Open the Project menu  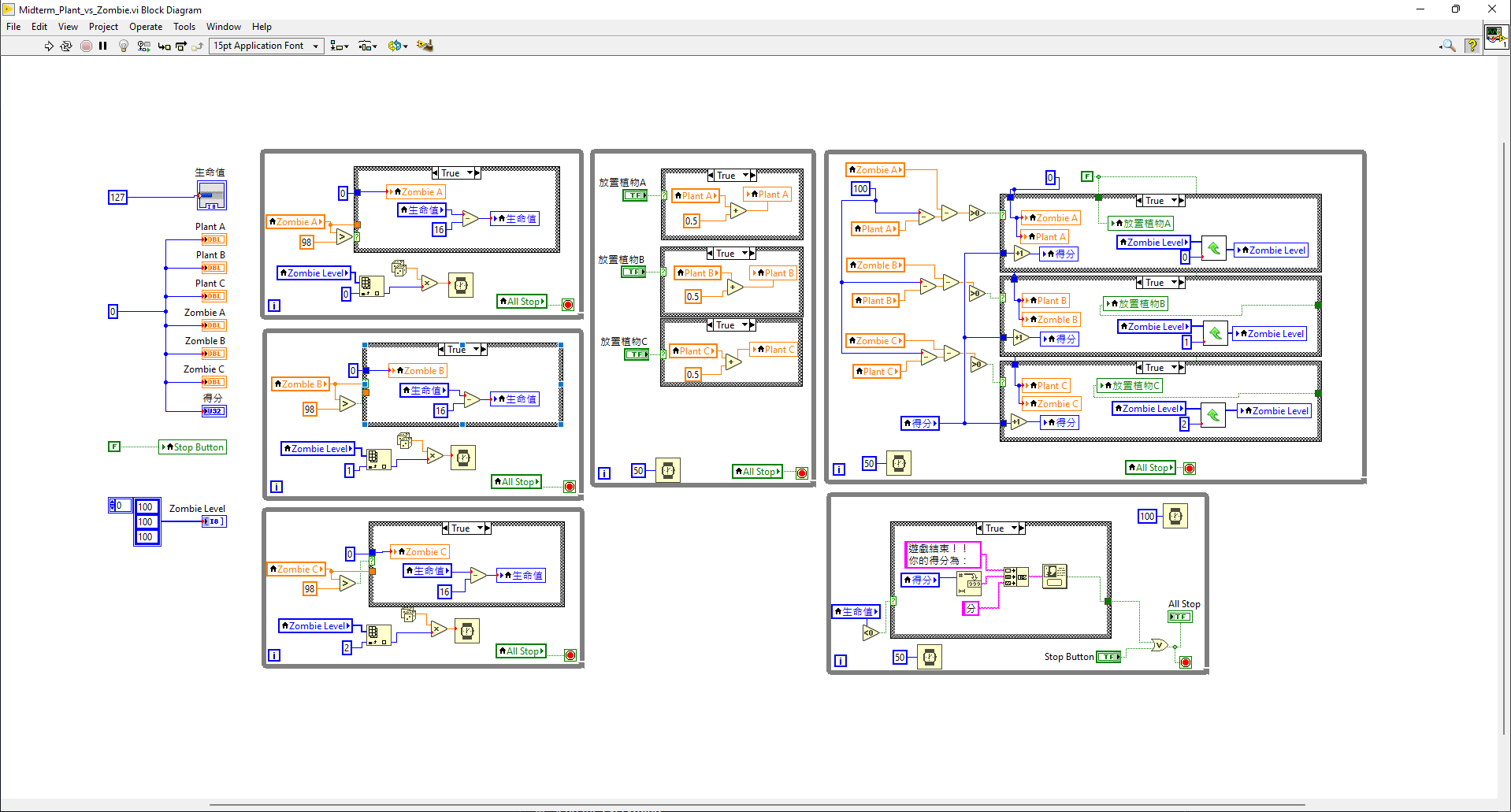click(103, 27)
